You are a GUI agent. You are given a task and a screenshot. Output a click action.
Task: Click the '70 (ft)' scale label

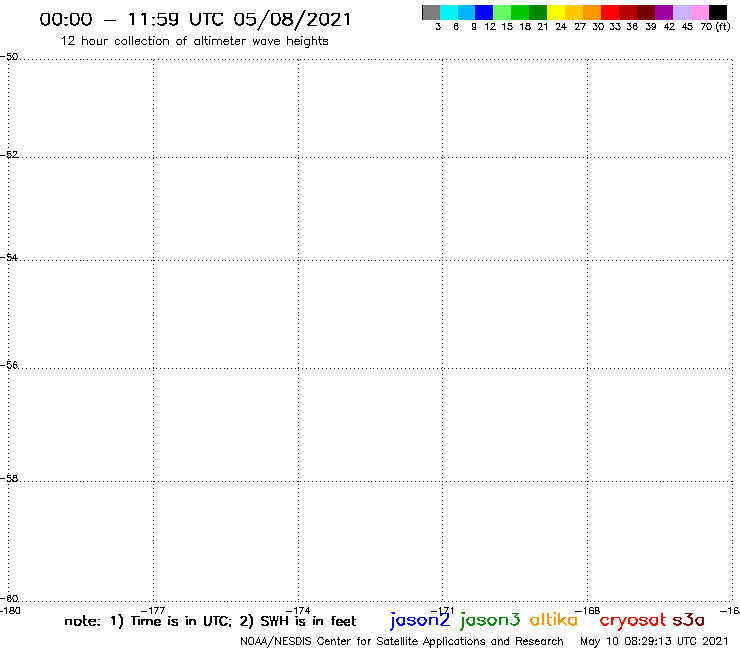pos(715,27)
